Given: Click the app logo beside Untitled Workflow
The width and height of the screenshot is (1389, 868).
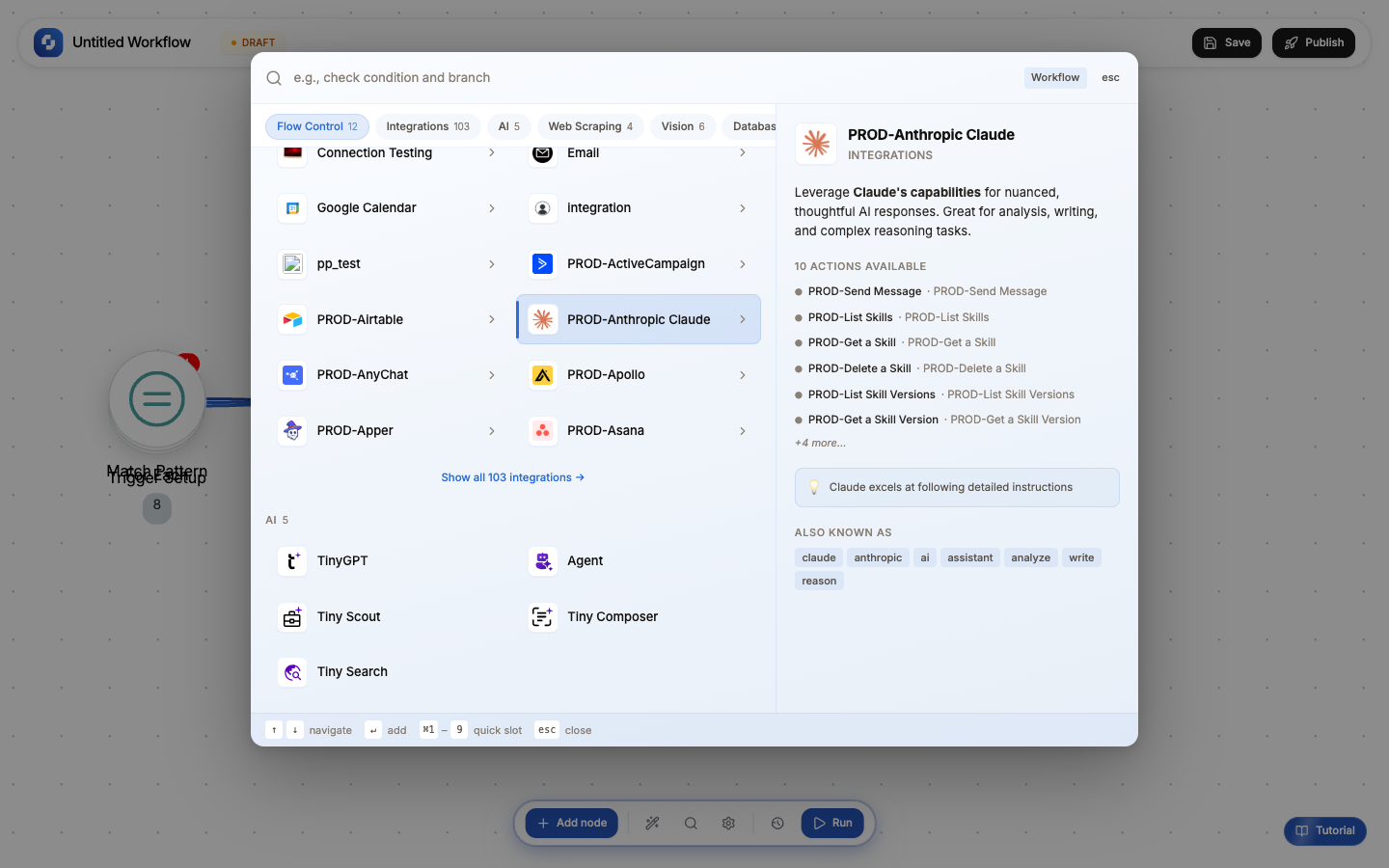Looking at the screenshot, I should pos(48,42).
